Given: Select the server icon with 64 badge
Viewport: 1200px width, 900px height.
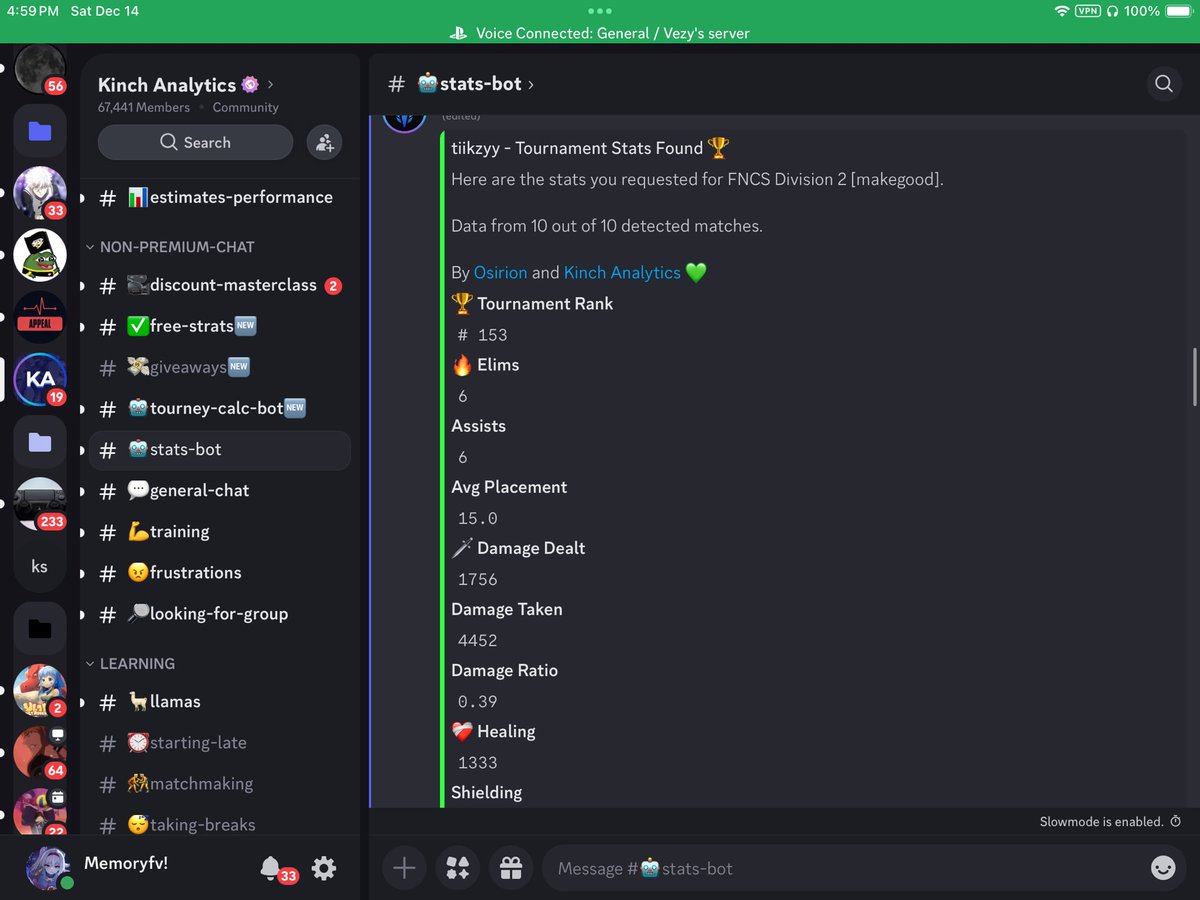Looking at the screenshot, I should point(40,752).
